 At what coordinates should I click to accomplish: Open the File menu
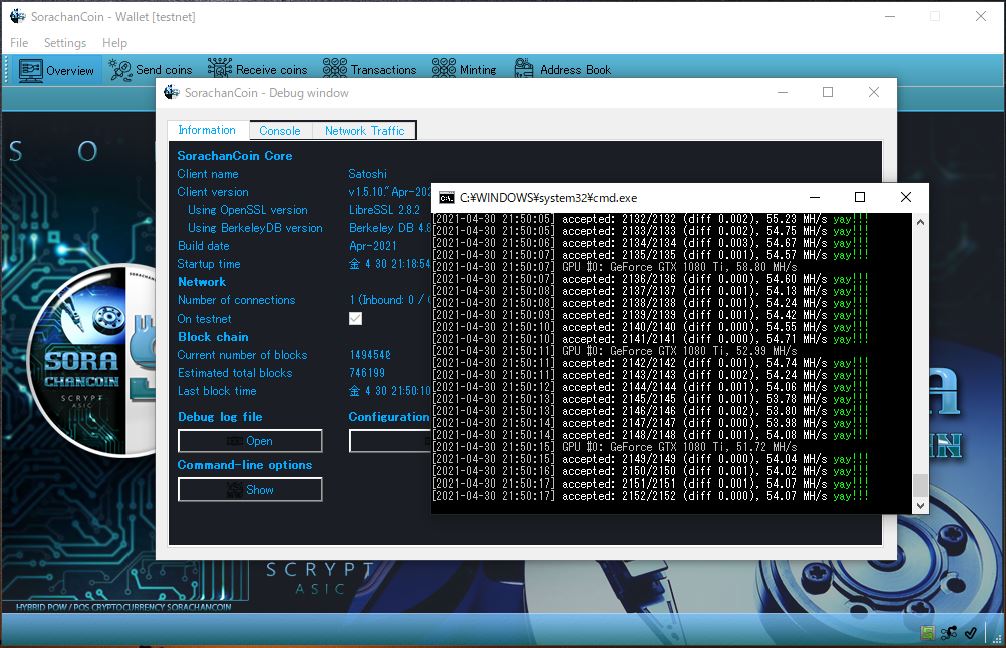click(x=19, y=42)
